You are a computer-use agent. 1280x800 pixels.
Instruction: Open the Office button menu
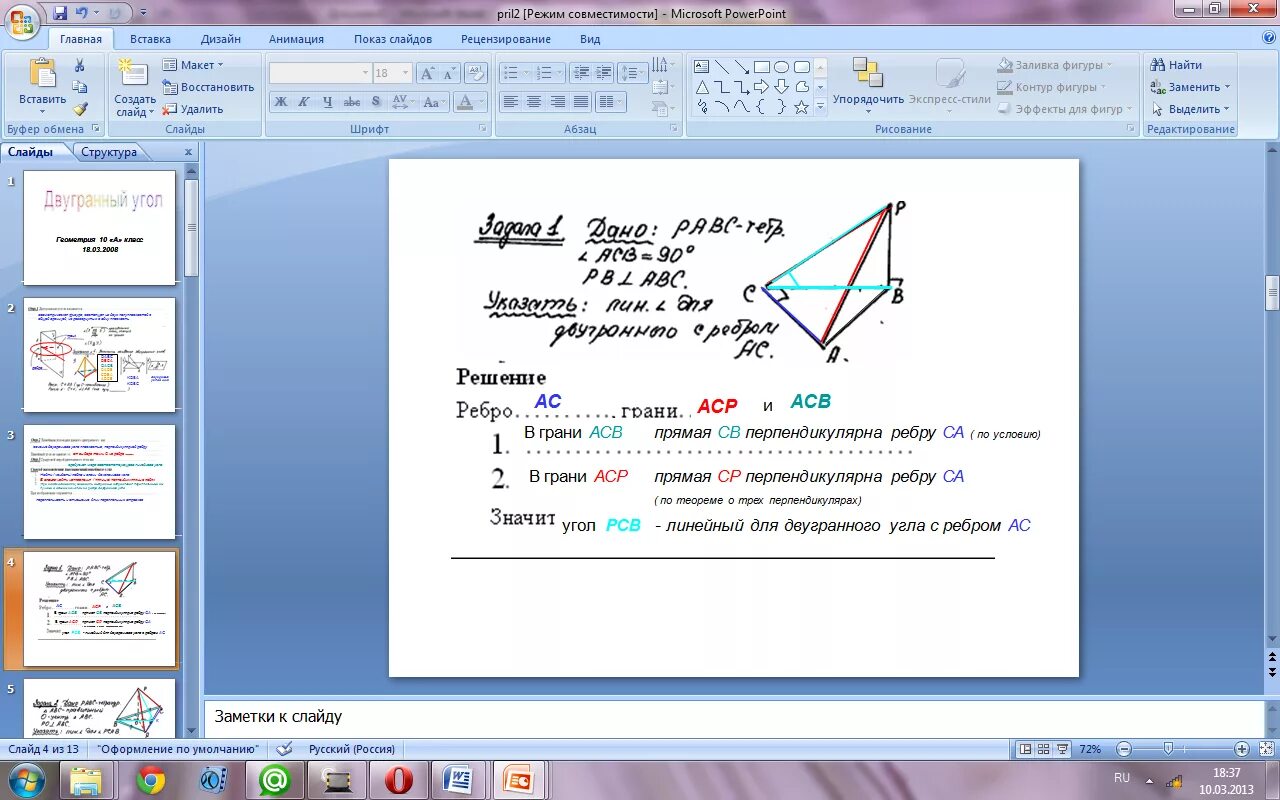pos(22,20)
